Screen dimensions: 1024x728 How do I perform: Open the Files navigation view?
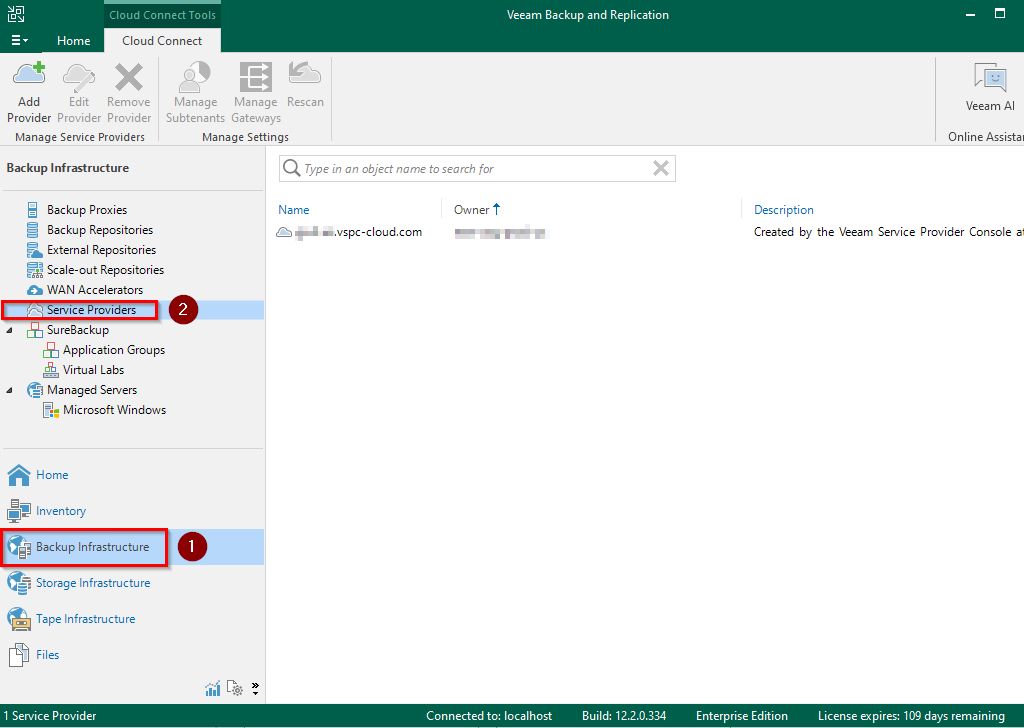(47, 654)
